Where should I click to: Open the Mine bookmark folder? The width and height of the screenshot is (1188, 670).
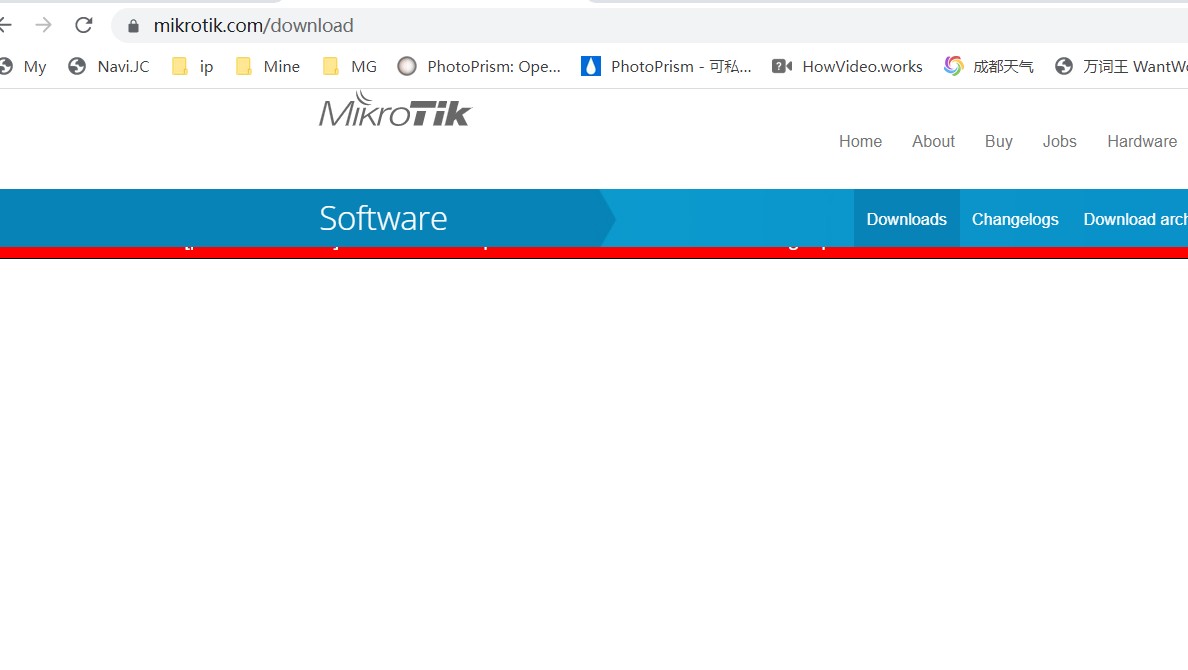[267, 67]
